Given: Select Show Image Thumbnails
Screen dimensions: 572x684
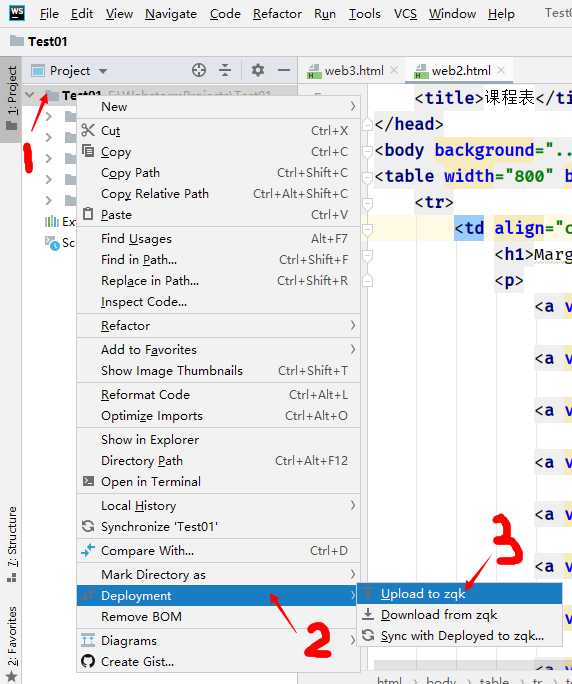Looking at the screenshot, I should 218,370.
